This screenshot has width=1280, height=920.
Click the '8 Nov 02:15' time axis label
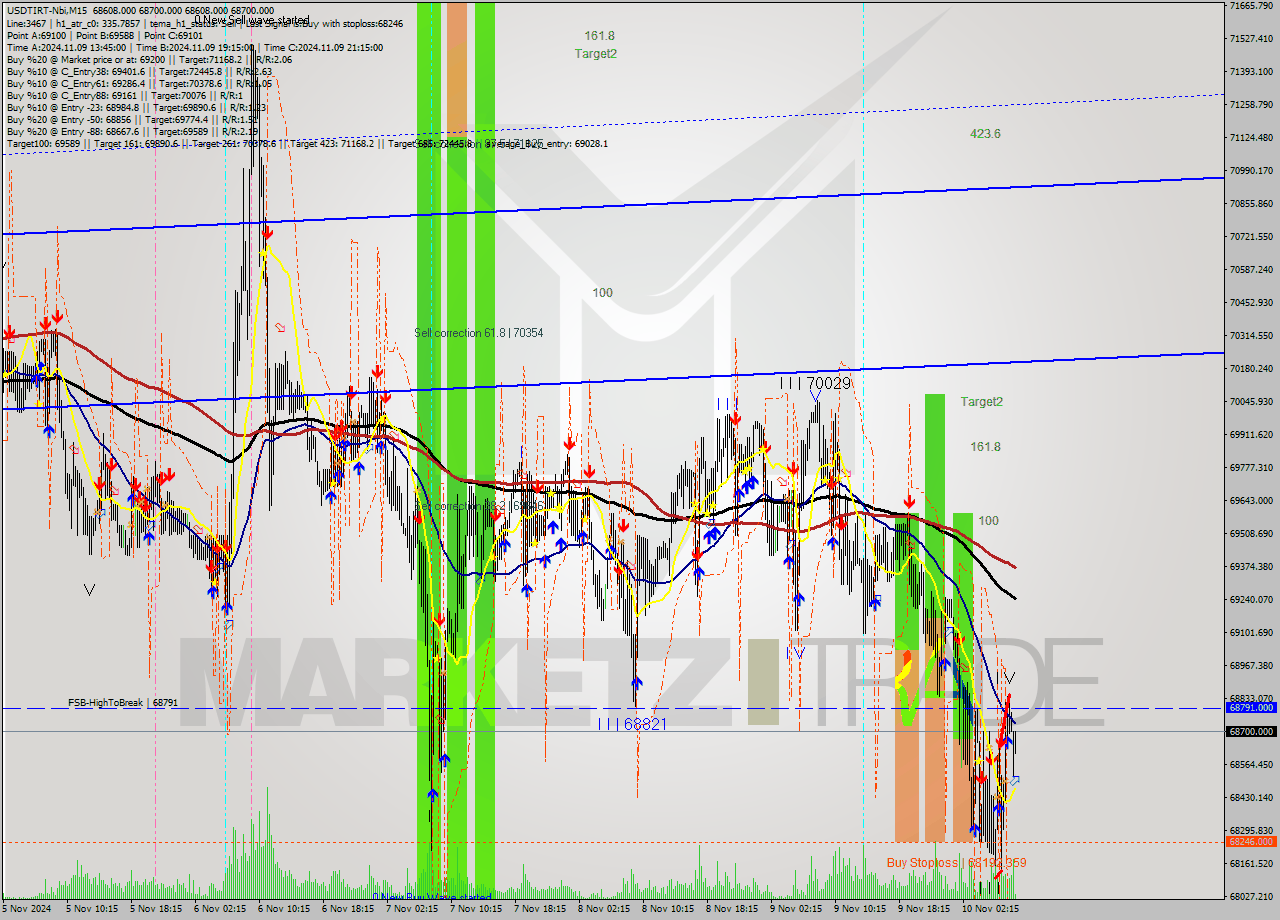606,910
